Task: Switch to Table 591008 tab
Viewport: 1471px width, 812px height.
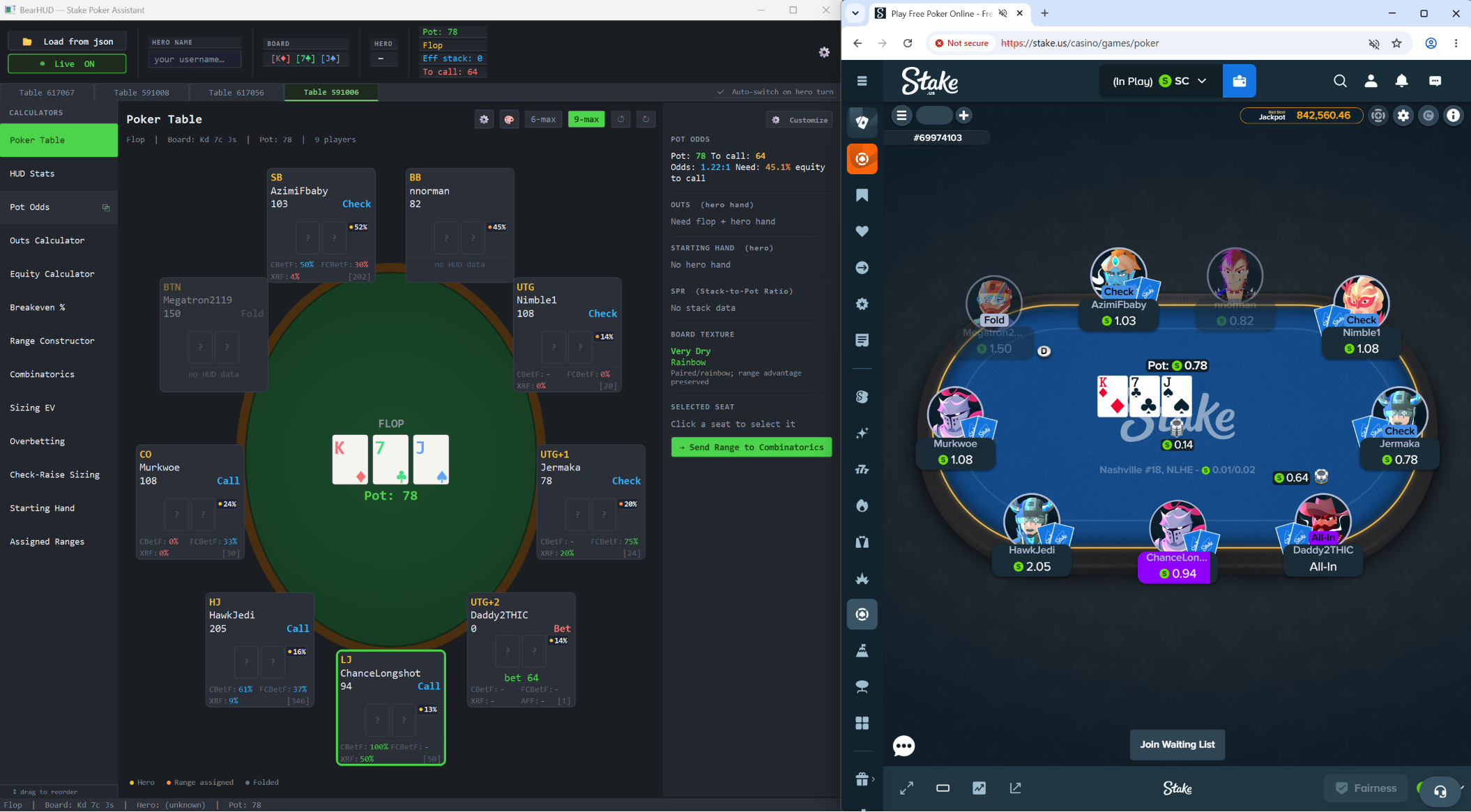Action: coord(142,92)
